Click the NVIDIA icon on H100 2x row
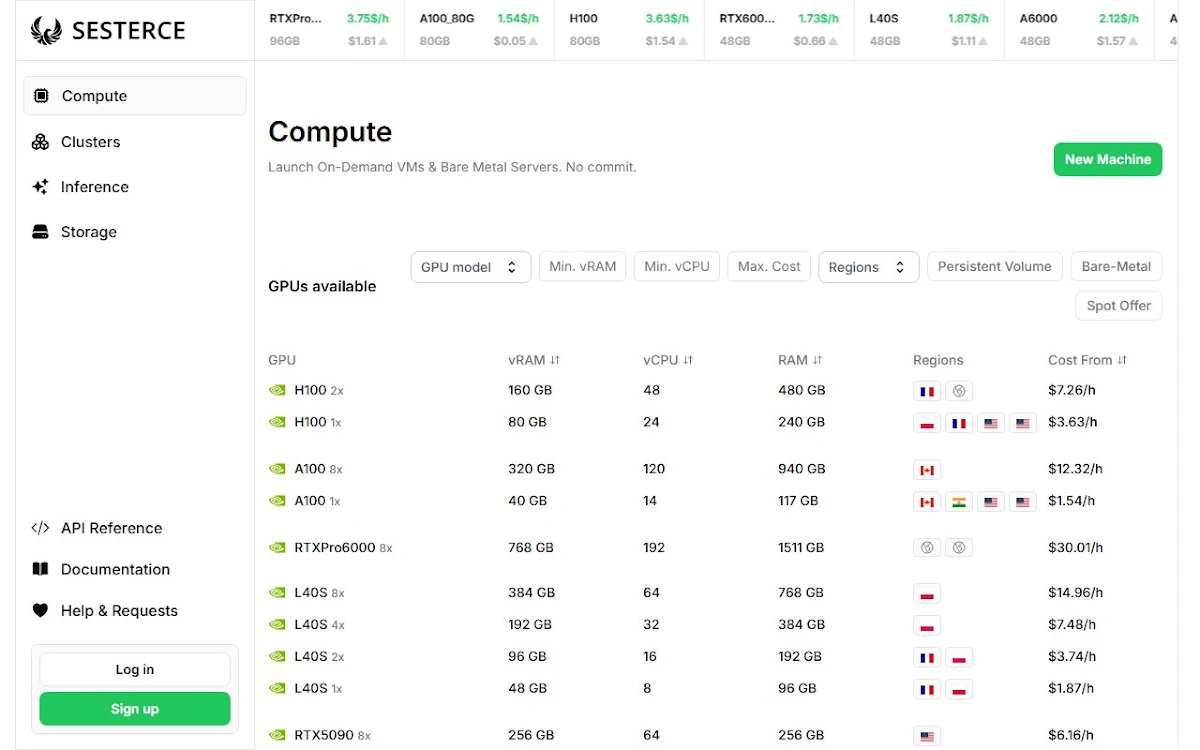Image resolution: width=1200 pixels, height=750 pixels. tap(277, 391)
